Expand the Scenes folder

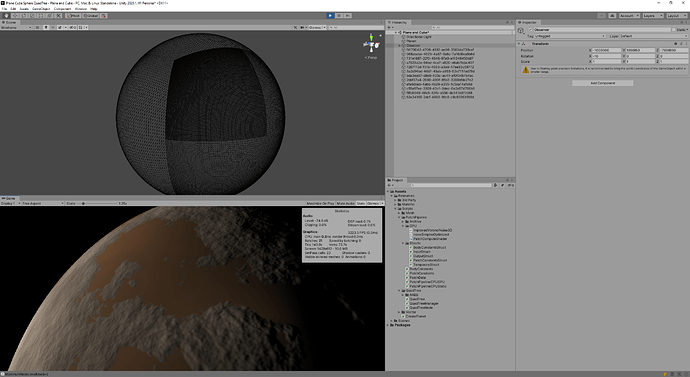392,321
